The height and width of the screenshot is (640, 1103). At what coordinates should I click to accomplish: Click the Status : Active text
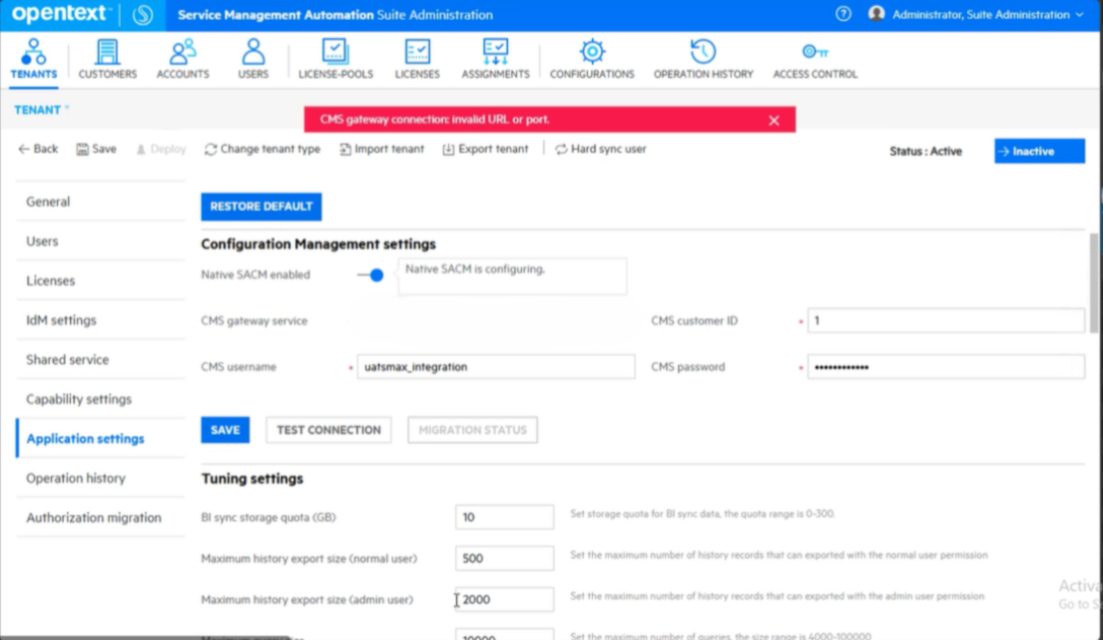[925, 151]
